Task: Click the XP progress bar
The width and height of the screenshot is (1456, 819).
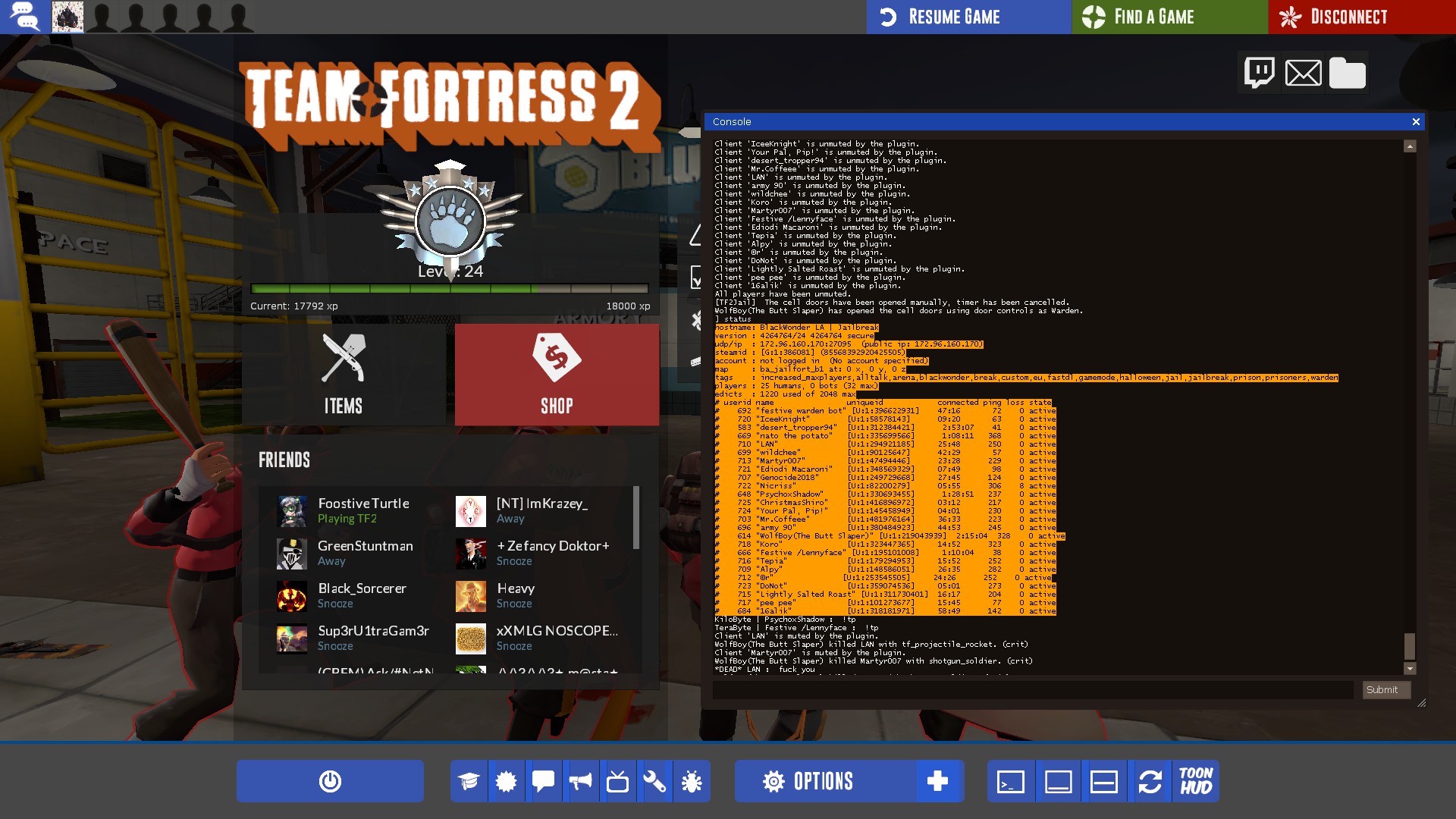Action: tap(450, 289)
